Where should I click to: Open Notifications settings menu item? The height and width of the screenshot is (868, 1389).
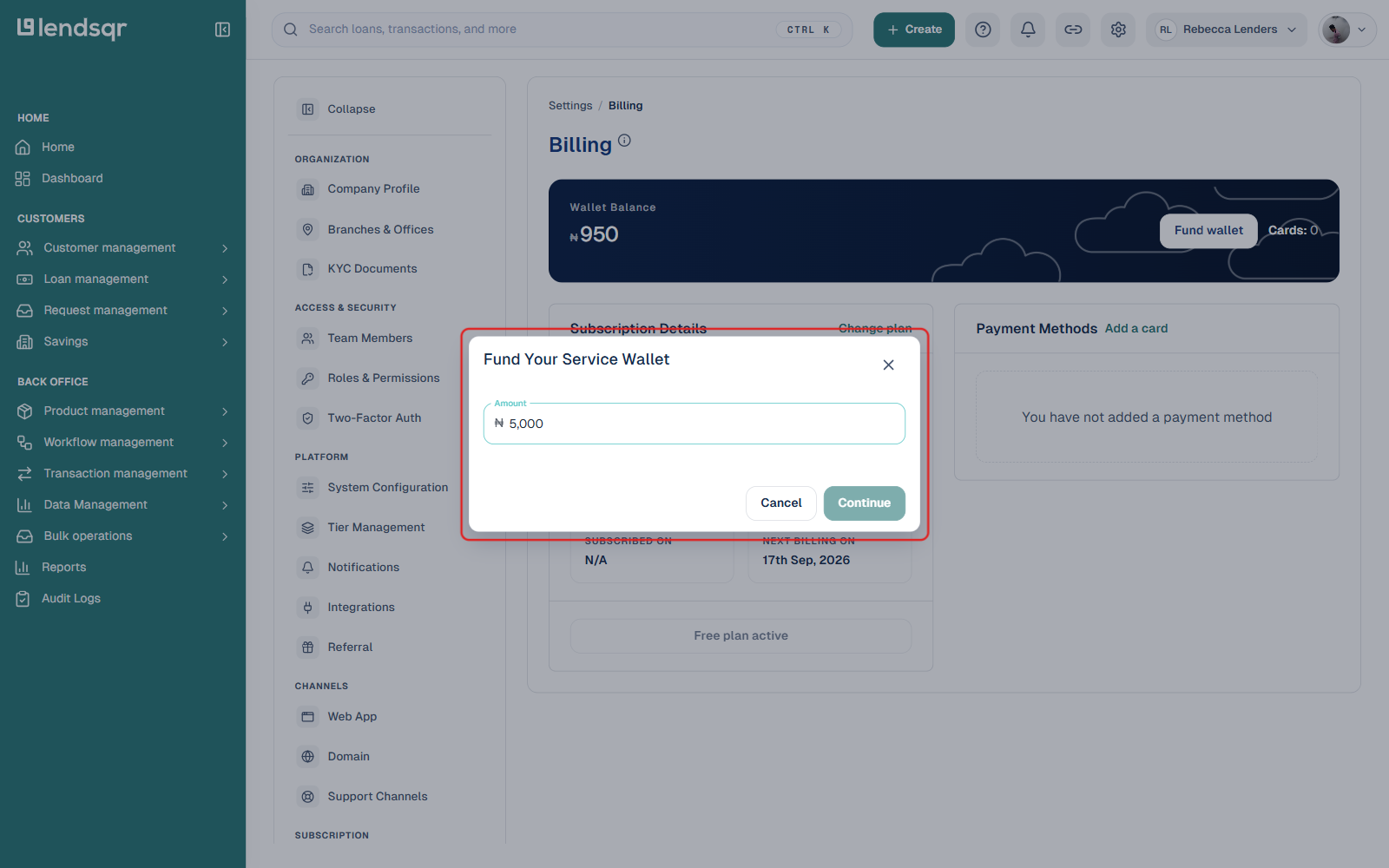click(x=363, y=568)
